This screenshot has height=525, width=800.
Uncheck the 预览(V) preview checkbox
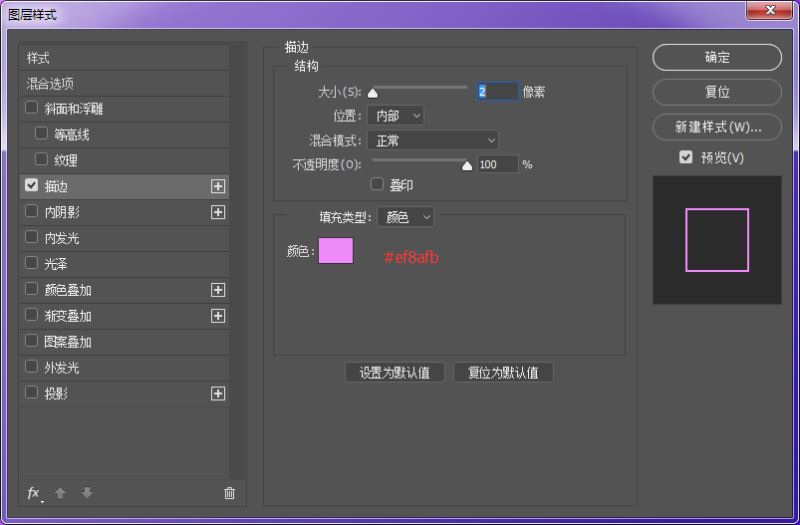(x=686, y=157)
